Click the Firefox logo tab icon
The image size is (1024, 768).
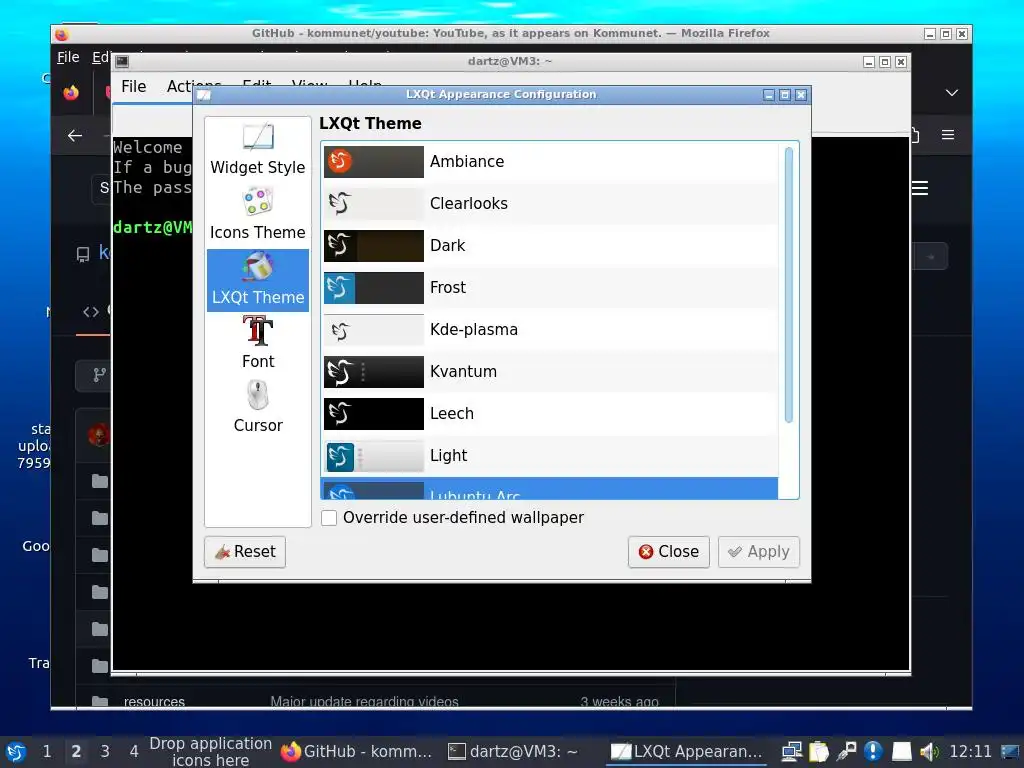(71, 93)
